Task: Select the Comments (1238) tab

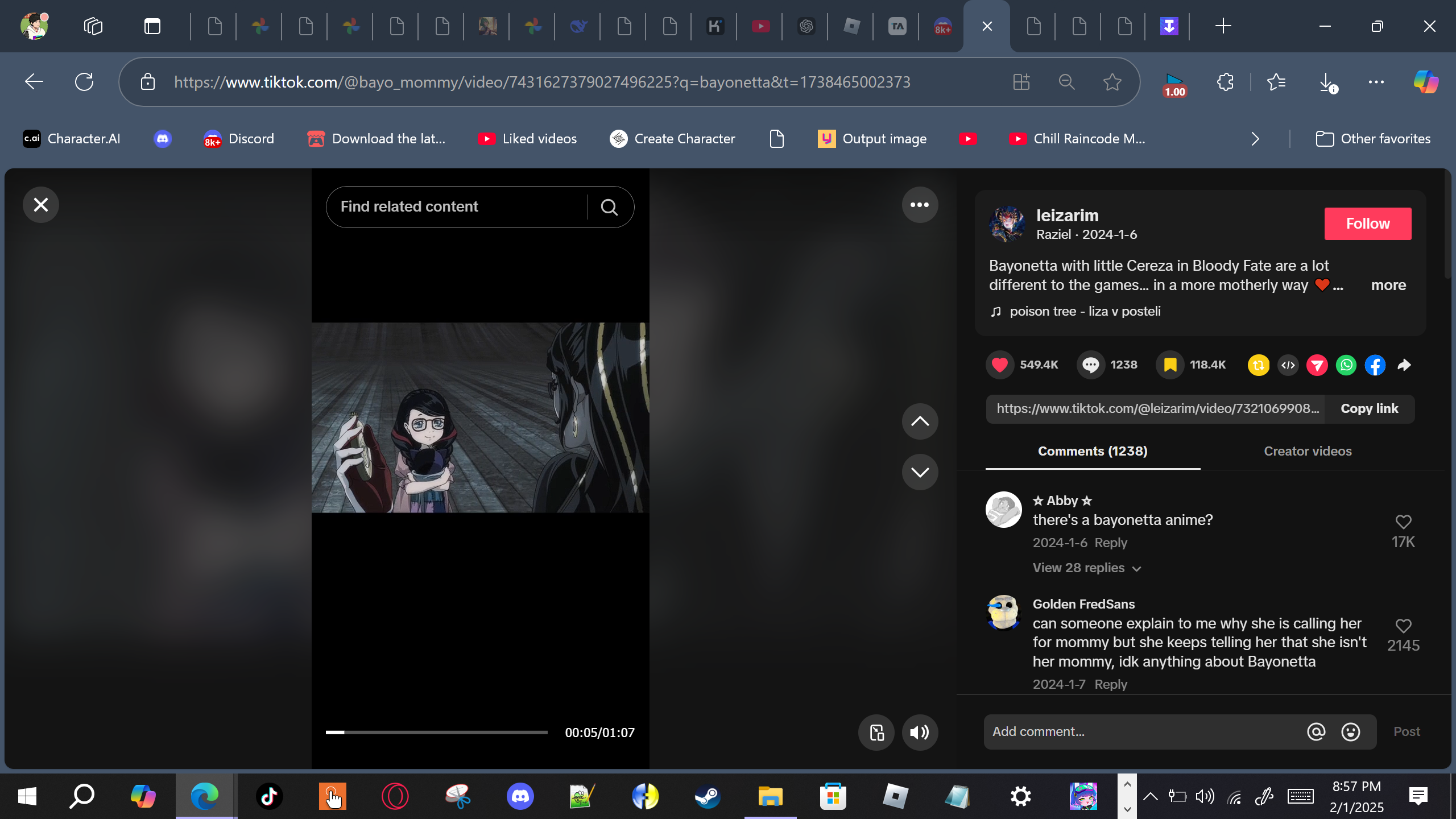Action: [1093, 452]
